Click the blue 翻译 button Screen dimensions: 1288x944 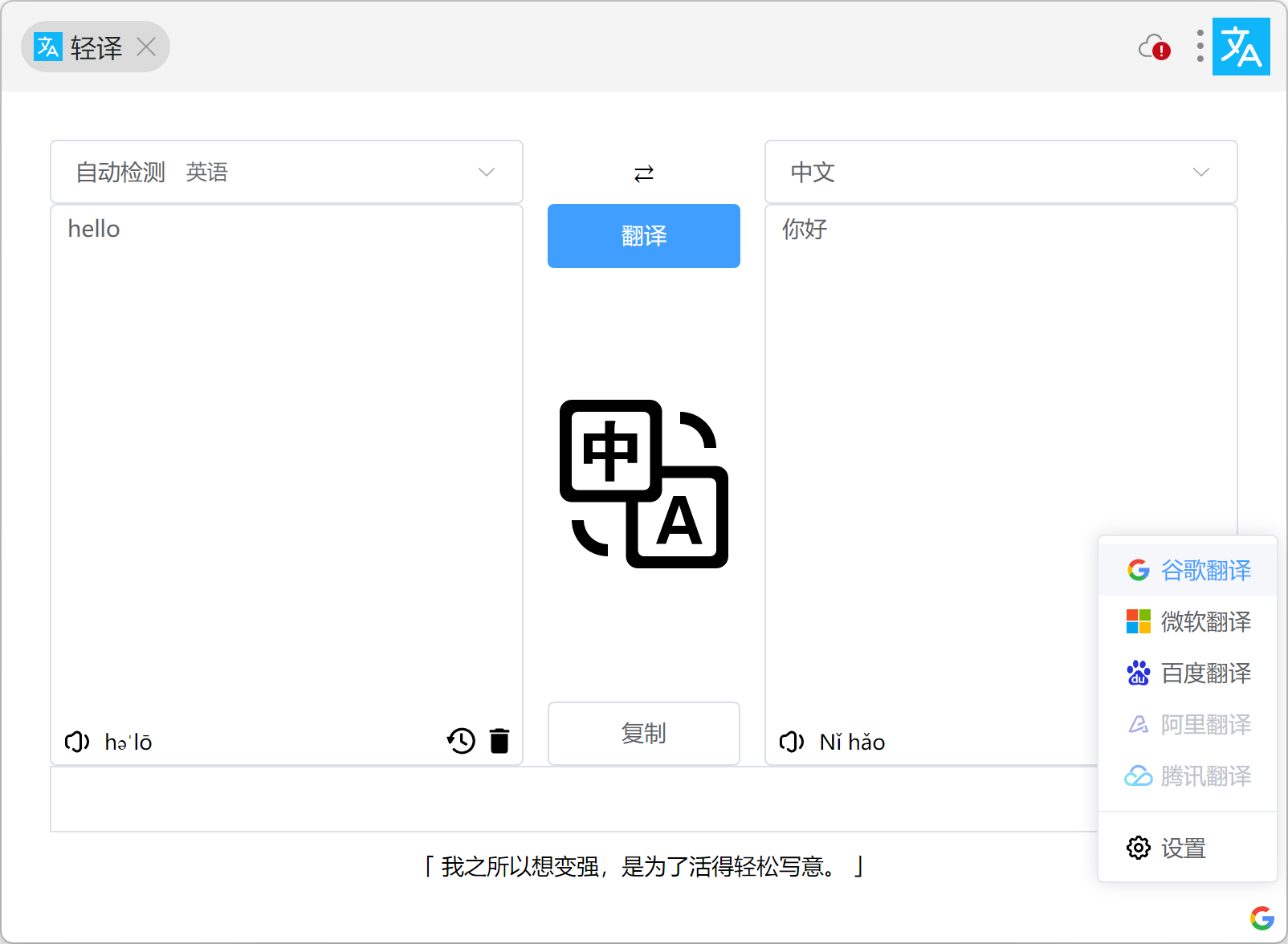click(644, 236)
